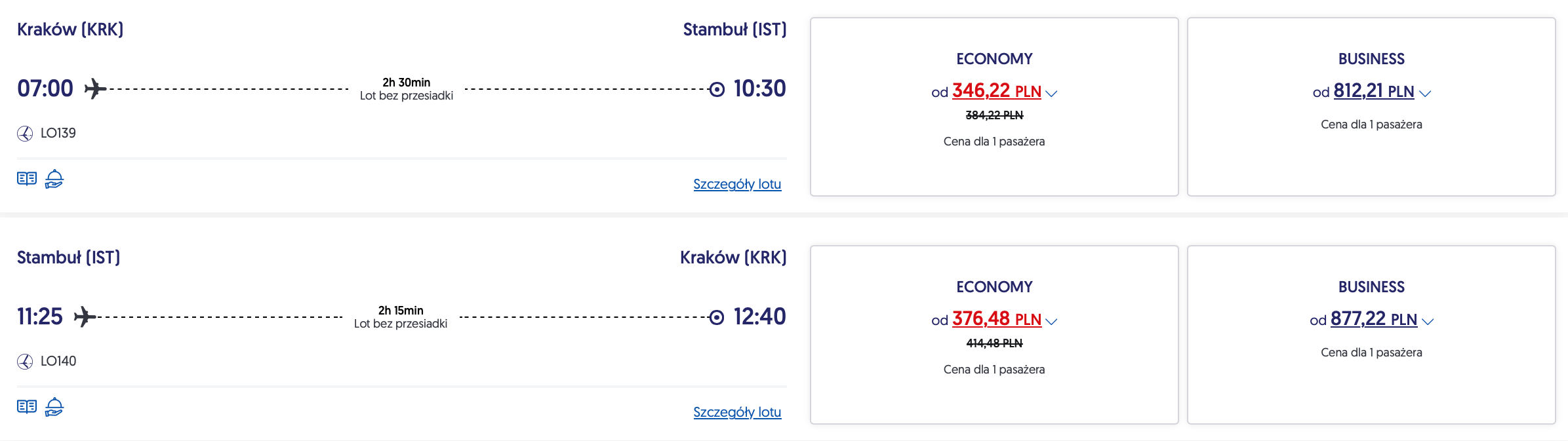The width and height of the screenshot is (1568, 441).
Task: Click the arrival marker icon beside 10:30
Action: click(717, 89)
